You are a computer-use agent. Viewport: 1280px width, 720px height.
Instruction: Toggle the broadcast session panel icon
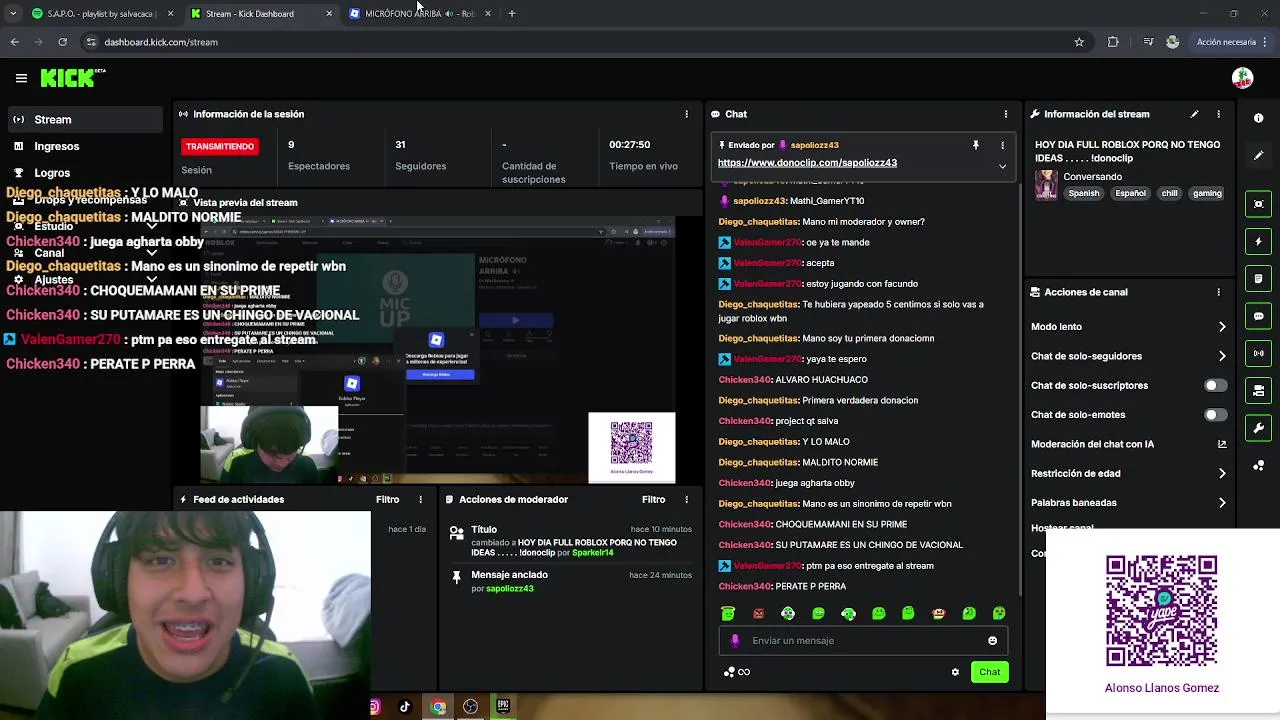pyautogui.click(x=1258, y=352)
